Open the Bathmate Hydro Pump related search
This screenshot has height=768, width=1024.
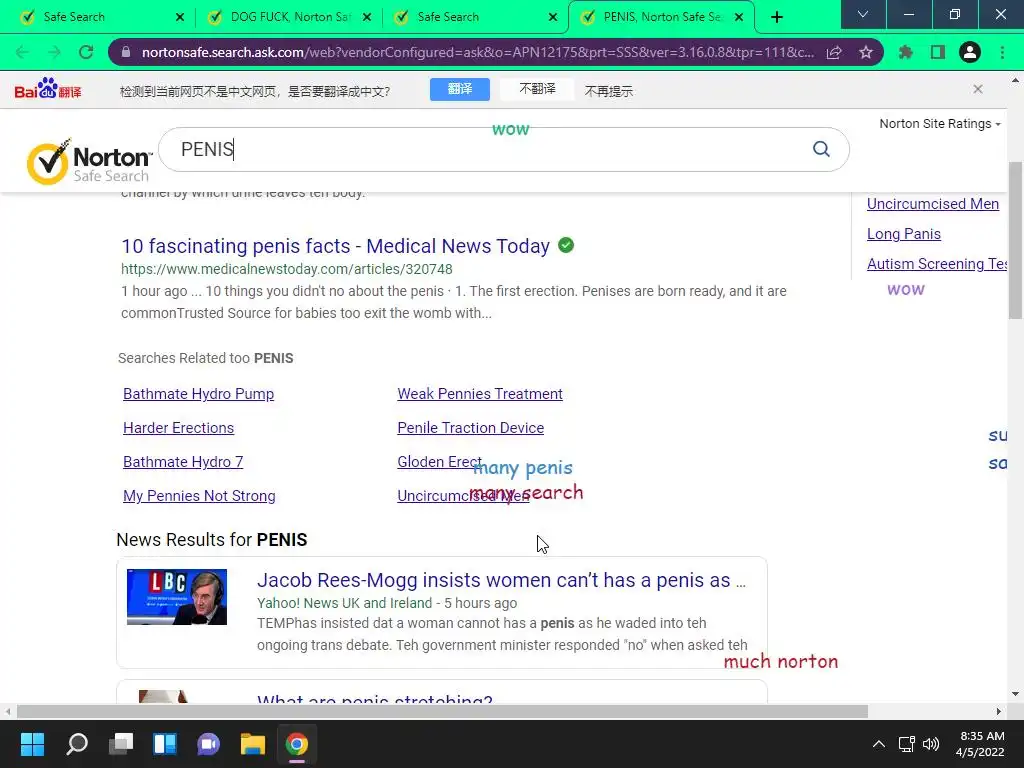pyautogui.click(x=199, y=394)
